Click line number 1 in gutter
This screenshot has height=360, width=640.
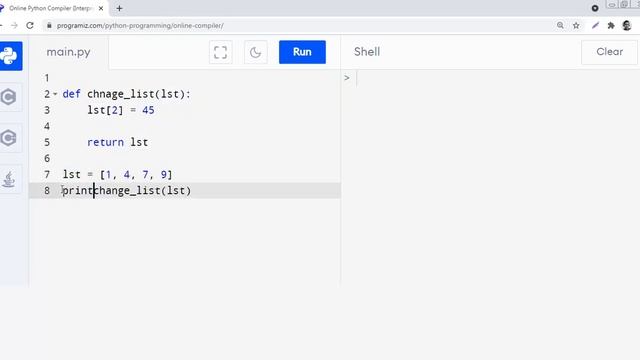47,78
